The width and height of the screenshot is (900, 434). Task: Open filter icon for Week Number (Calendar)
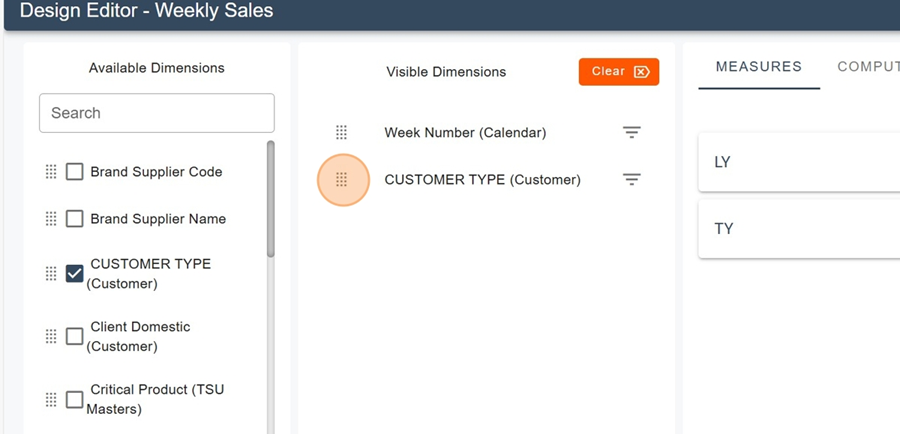click(x=631, y=132)
